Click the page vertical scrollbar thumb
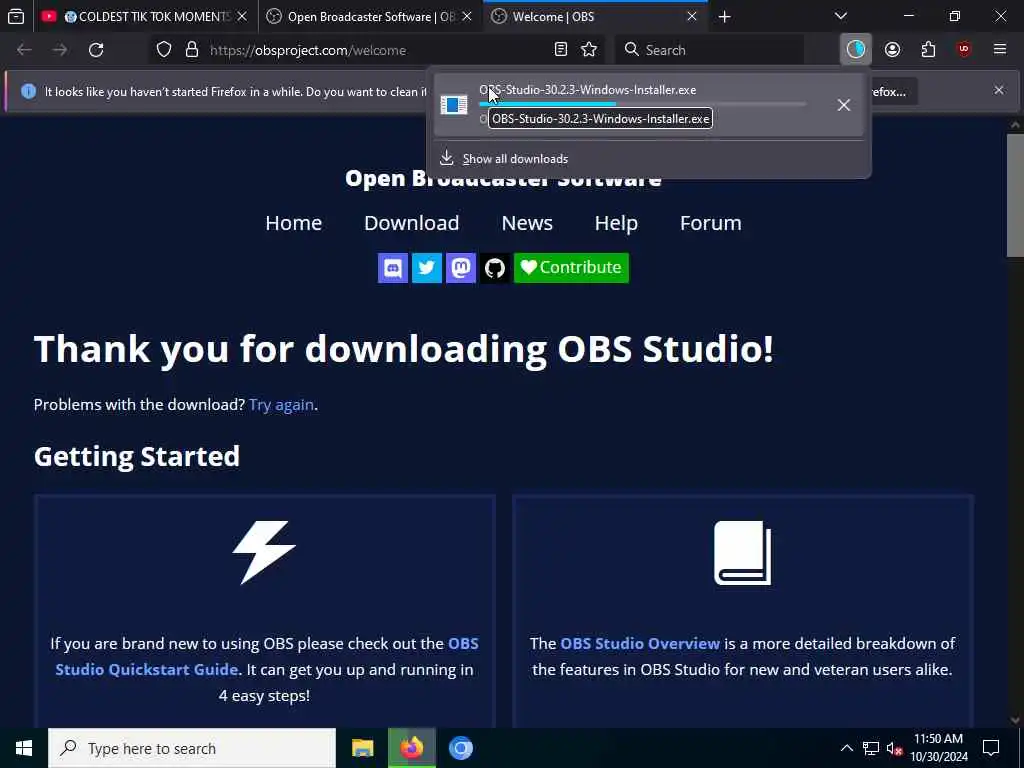 pyautogui.click(x=1015, y=195)
